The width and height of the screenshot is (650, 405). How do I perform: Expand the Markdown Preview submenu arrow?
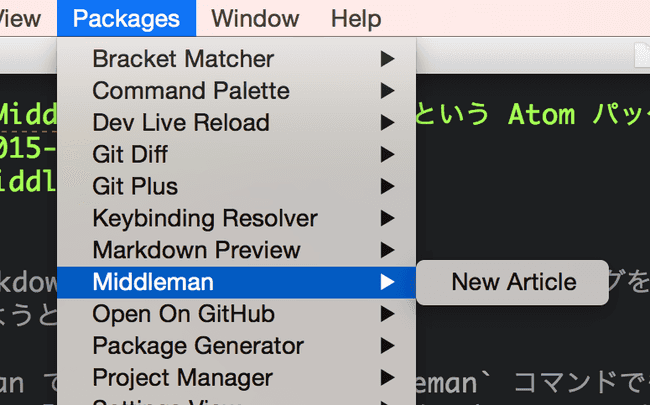[387, 250]
